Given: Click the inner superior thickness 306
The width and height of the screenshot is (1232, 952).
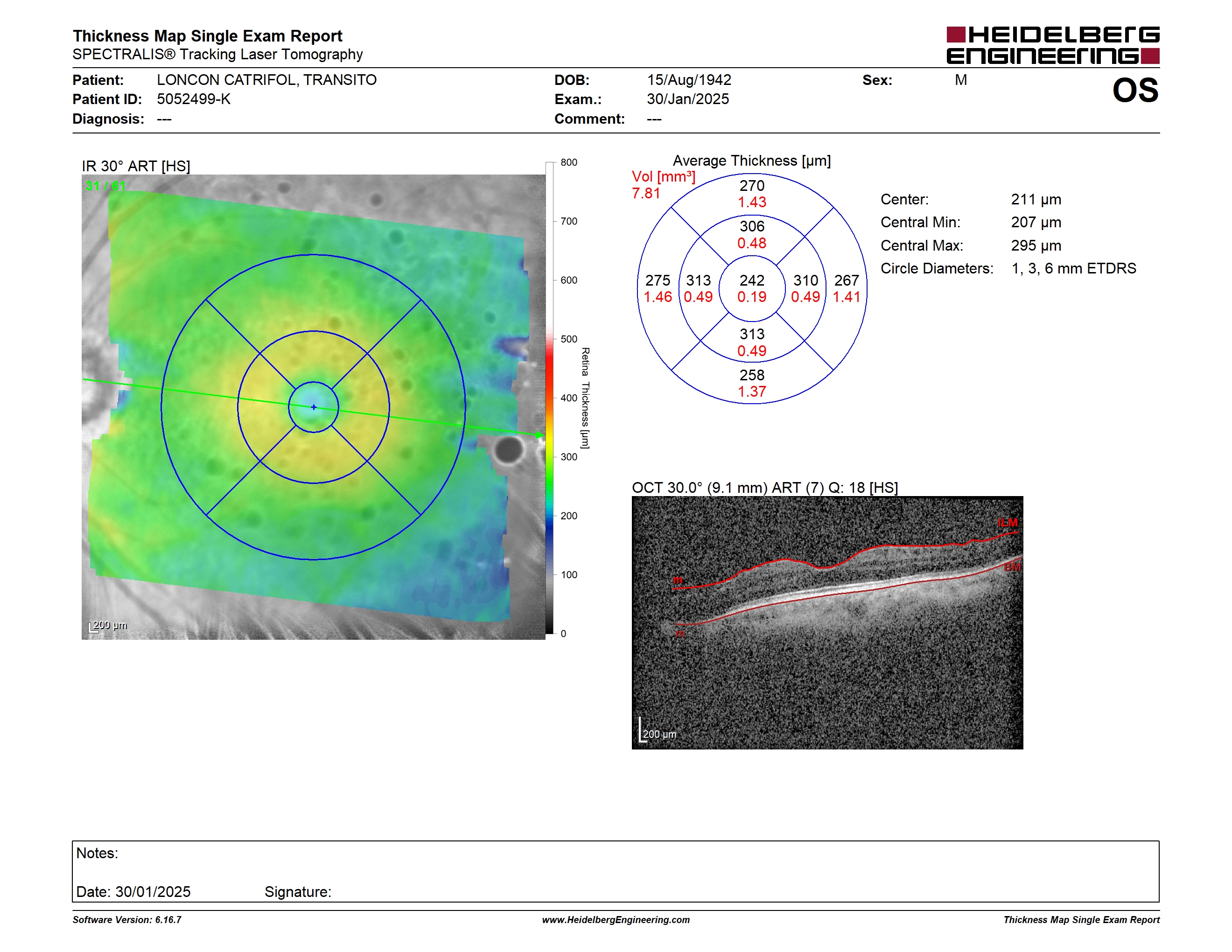Looking at the screenshot, I should point(752,226).
